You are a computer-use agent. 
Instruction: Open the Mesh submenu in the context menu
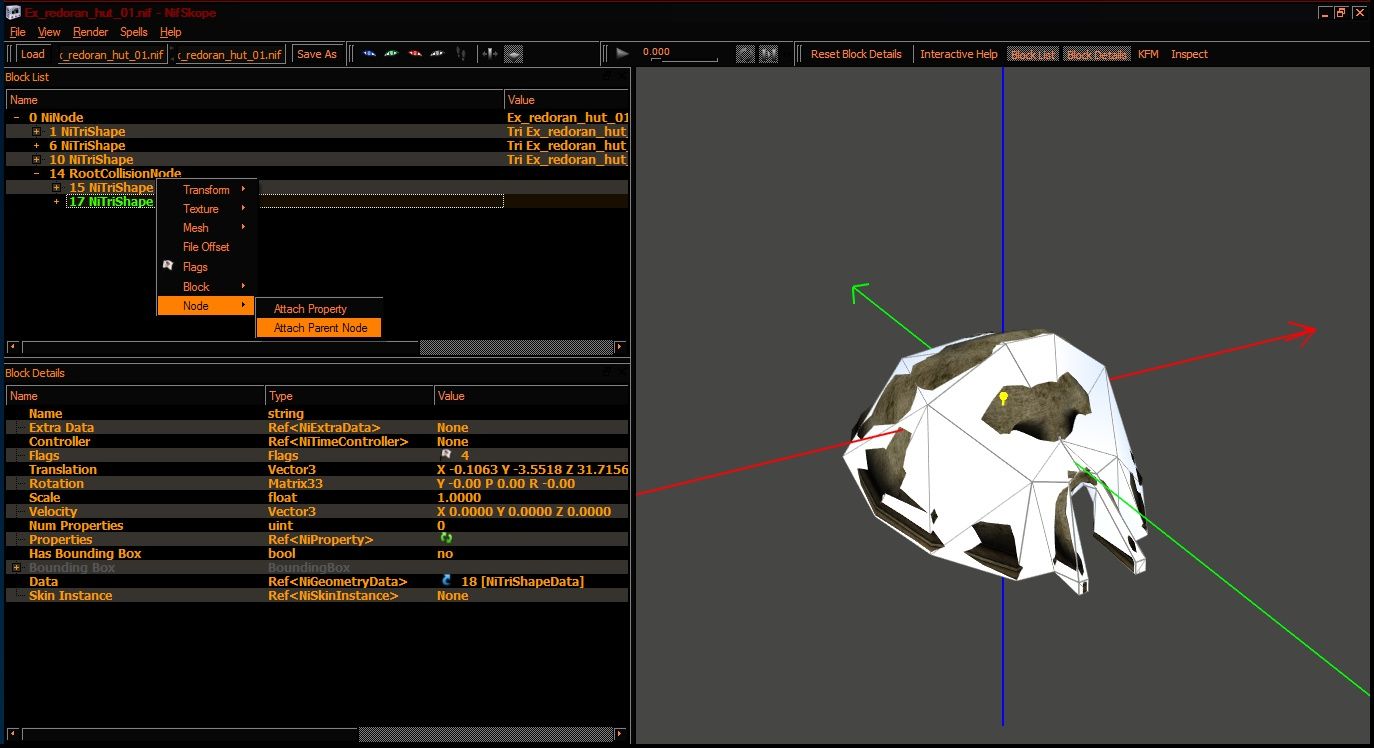coord(207,228)
